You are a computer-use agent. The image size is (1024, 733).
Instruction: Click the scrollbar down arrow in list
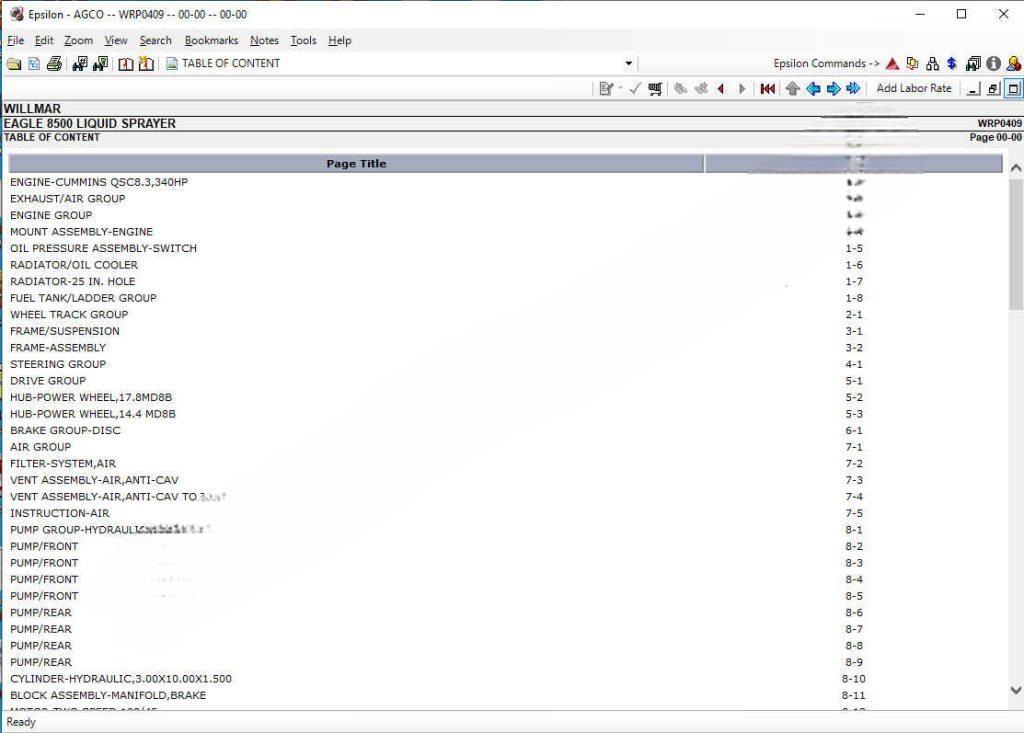1016,690
